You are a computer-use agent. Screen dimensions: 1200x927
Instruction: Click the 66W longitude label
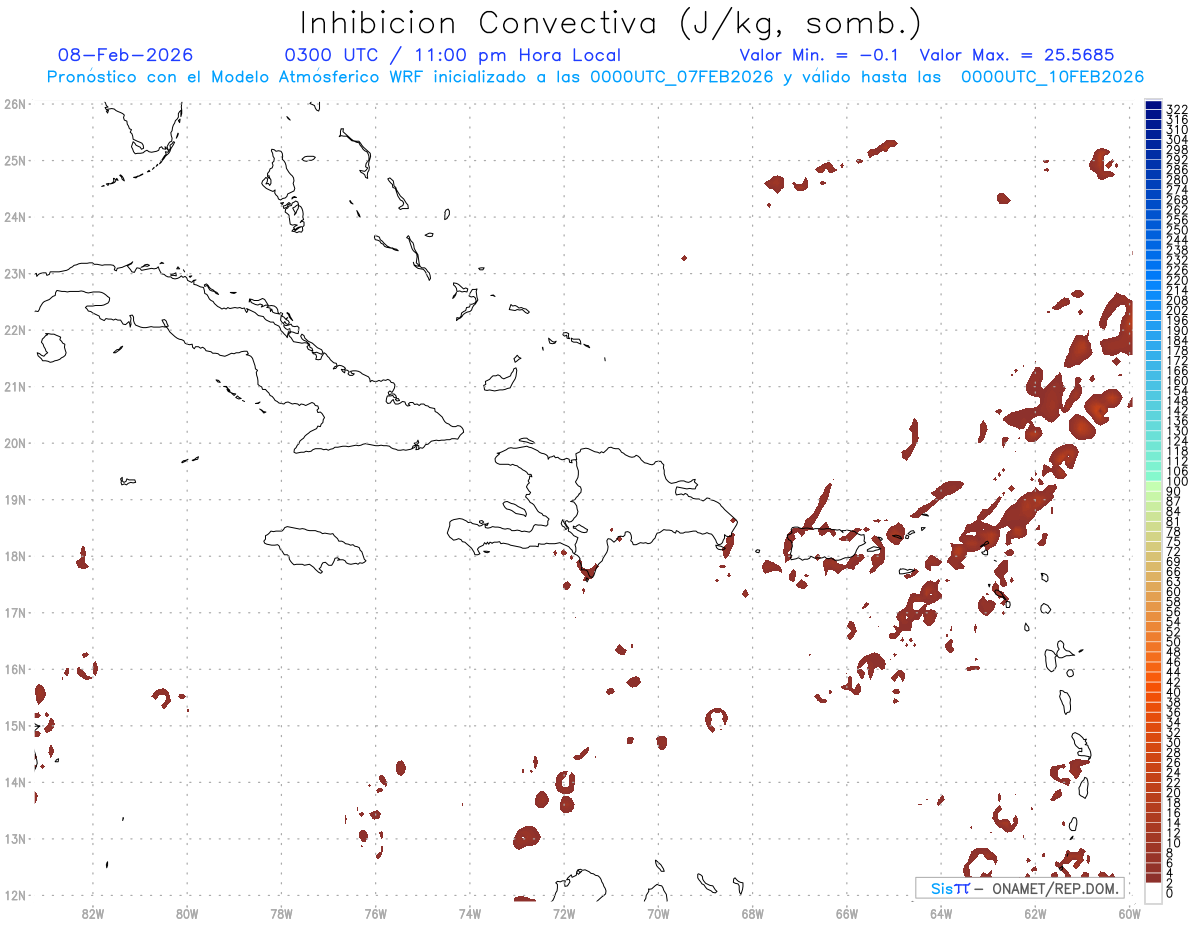[x=847, y=912]
